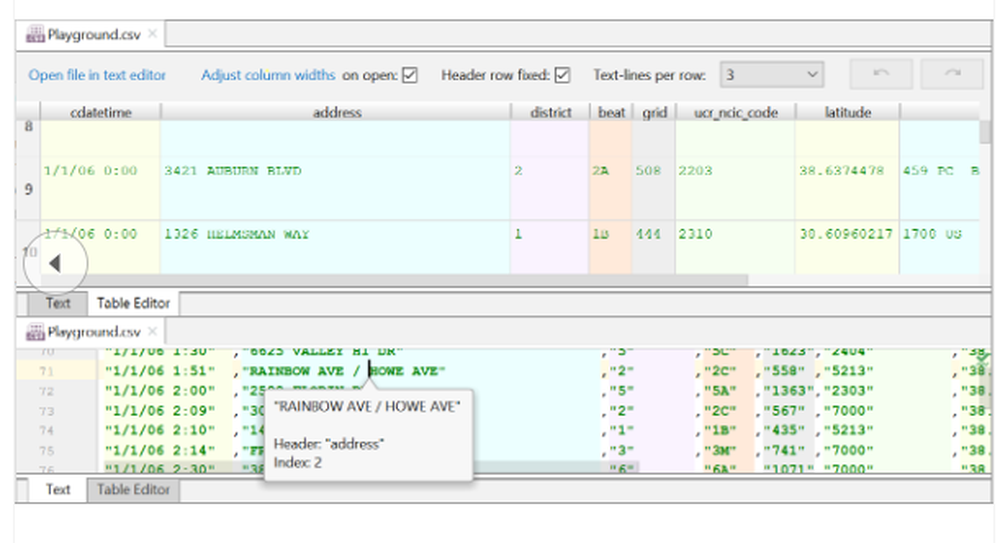Click vertical scrollbar of table editor

tap(985, 132)
